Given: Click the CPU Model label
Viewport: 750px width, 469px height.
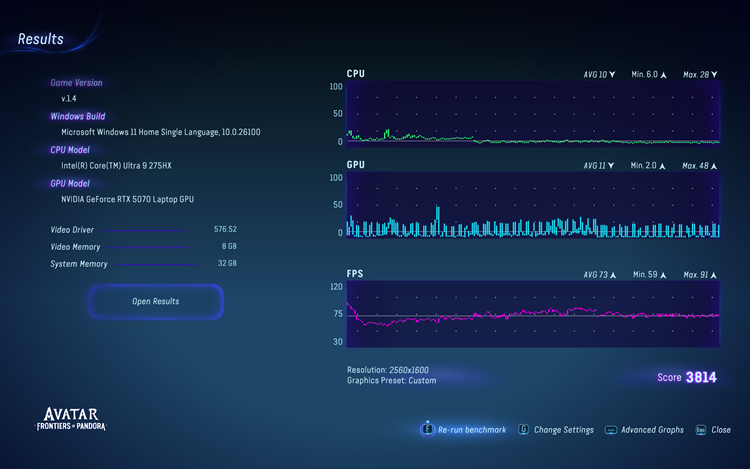Looking at the screenshot, I should point(70,150).
